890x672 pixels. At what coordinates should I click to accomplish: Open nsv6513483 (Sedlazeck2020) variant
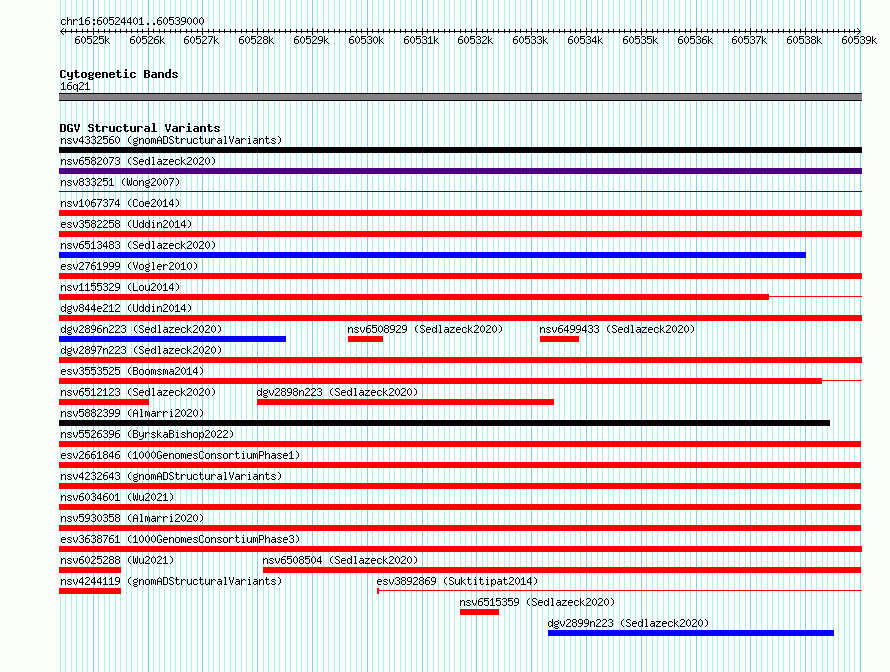click(x=138, y=245)
